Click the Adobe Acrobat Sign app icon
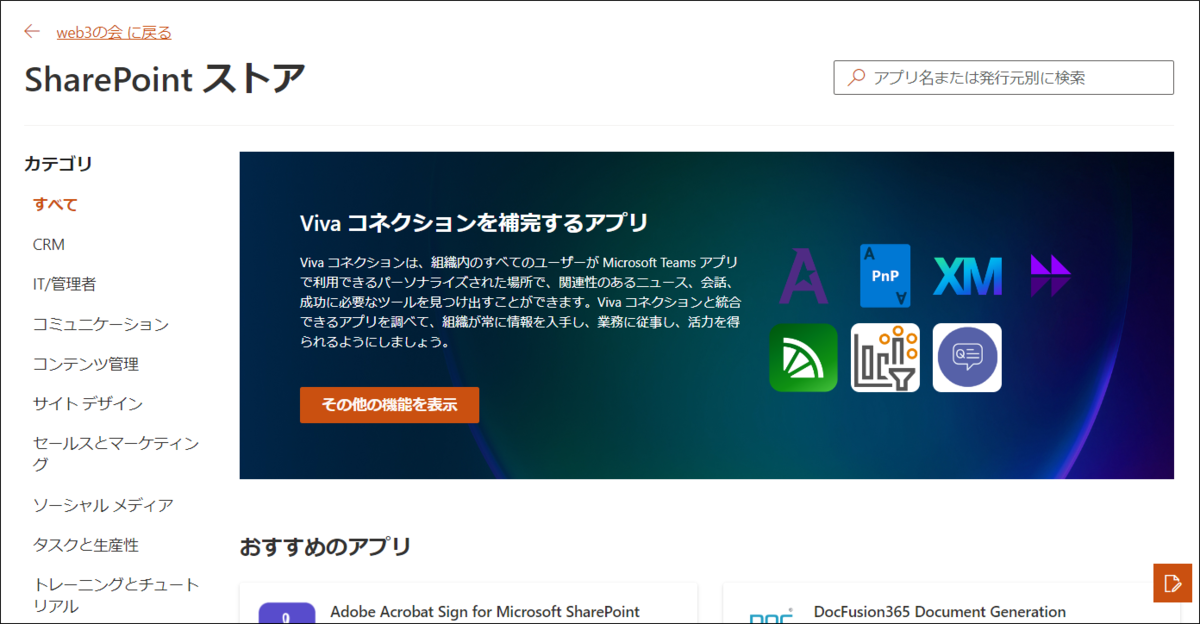The width and height of the screenshot is (1200, 624). coord(287,613)
